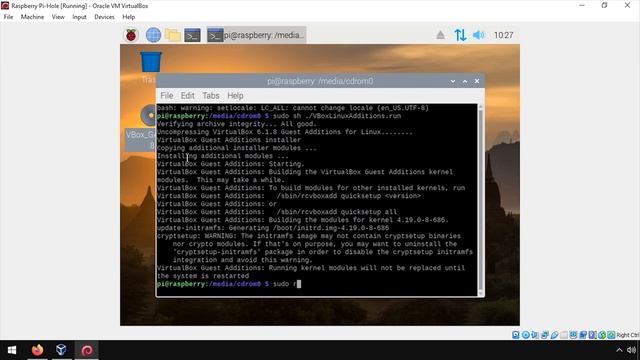Click the USB devices status icon
This screenshot has width=640, height=360.
coord(554,335)
